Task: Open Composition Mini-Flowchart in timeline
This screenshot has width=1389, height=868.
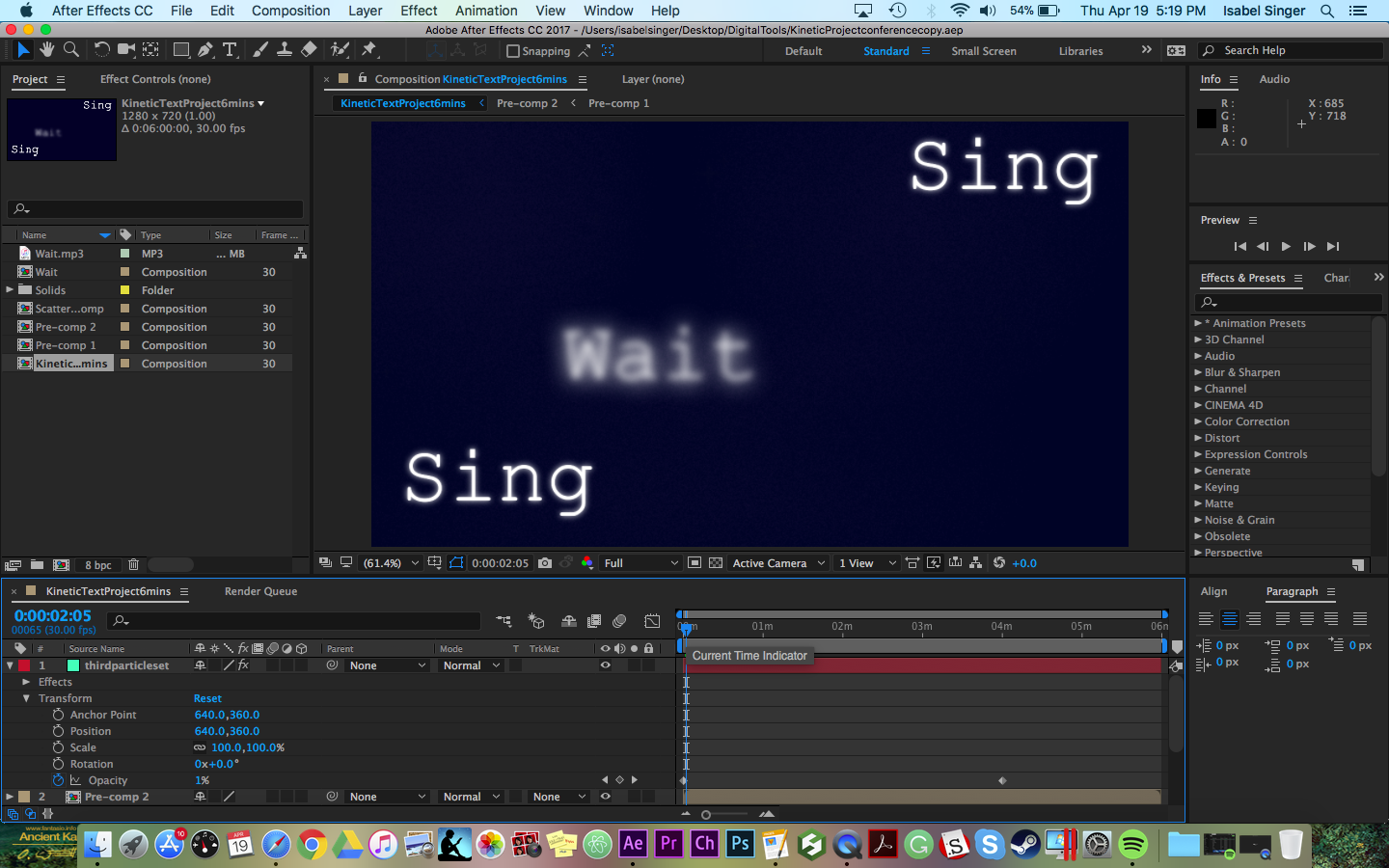Action: click(504, 621)
